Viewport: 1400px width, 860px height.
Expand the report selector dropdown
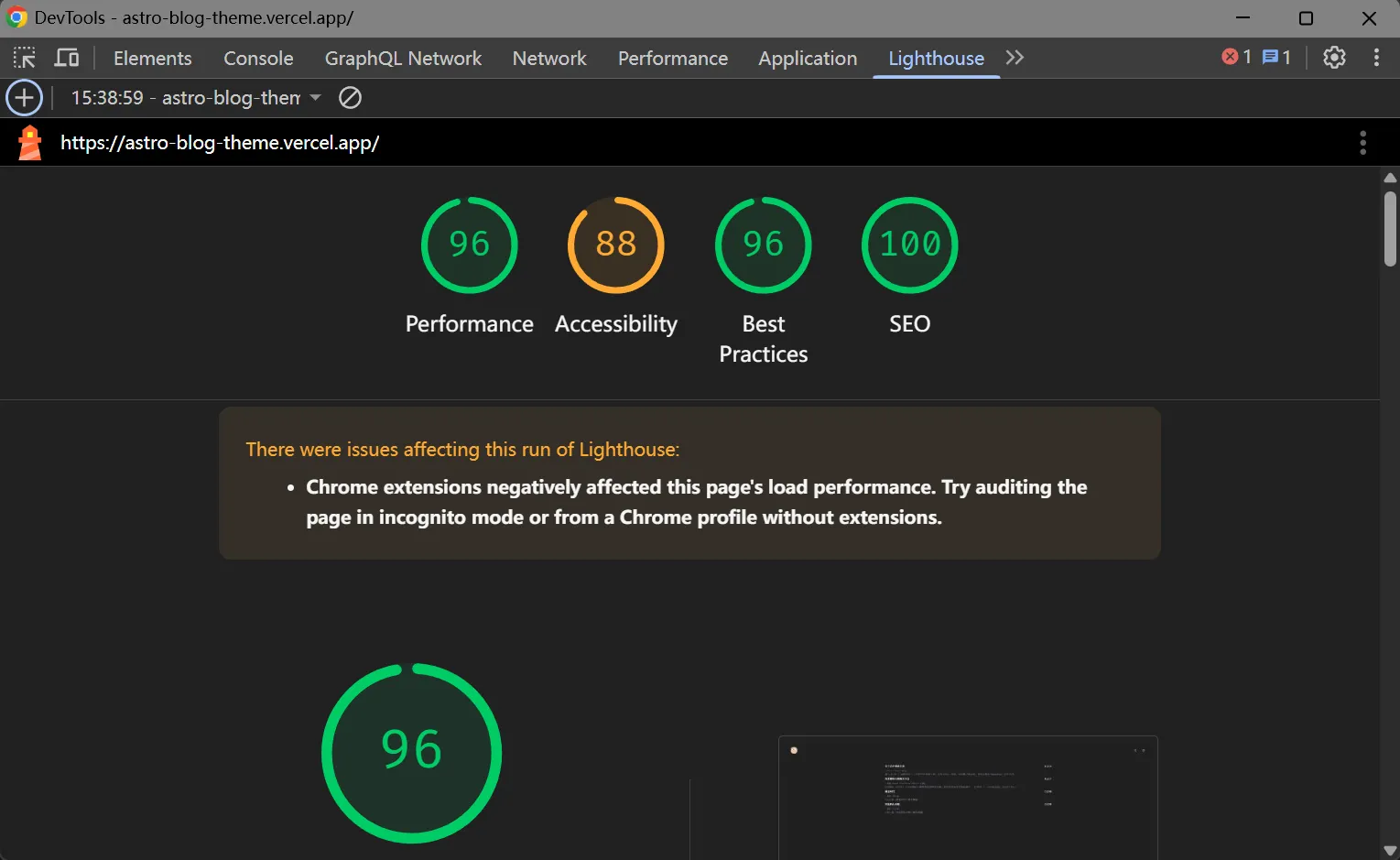click(315, 98)
